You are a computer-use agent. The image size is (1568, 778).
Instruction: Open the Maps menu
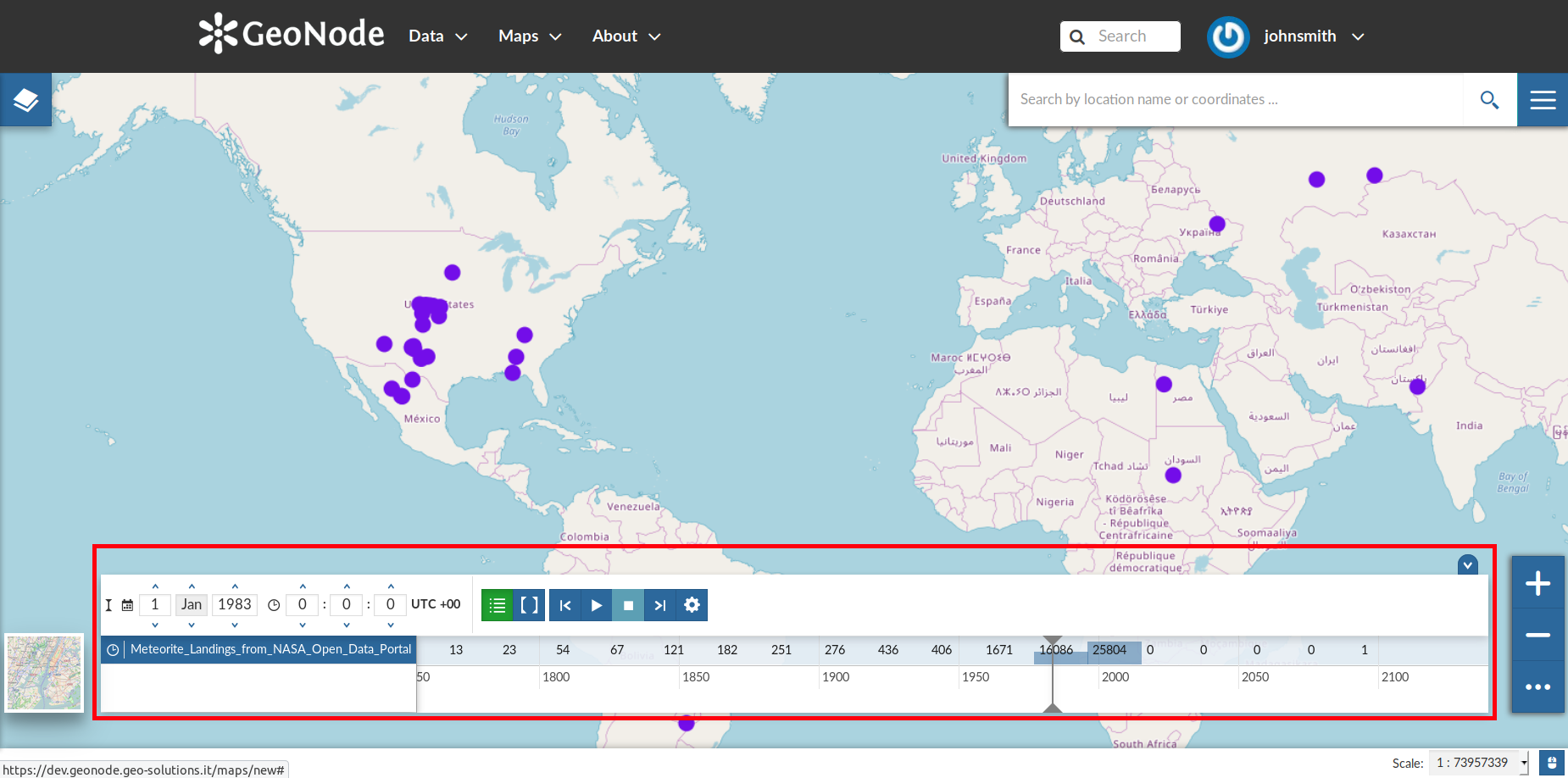pos(530,36)
